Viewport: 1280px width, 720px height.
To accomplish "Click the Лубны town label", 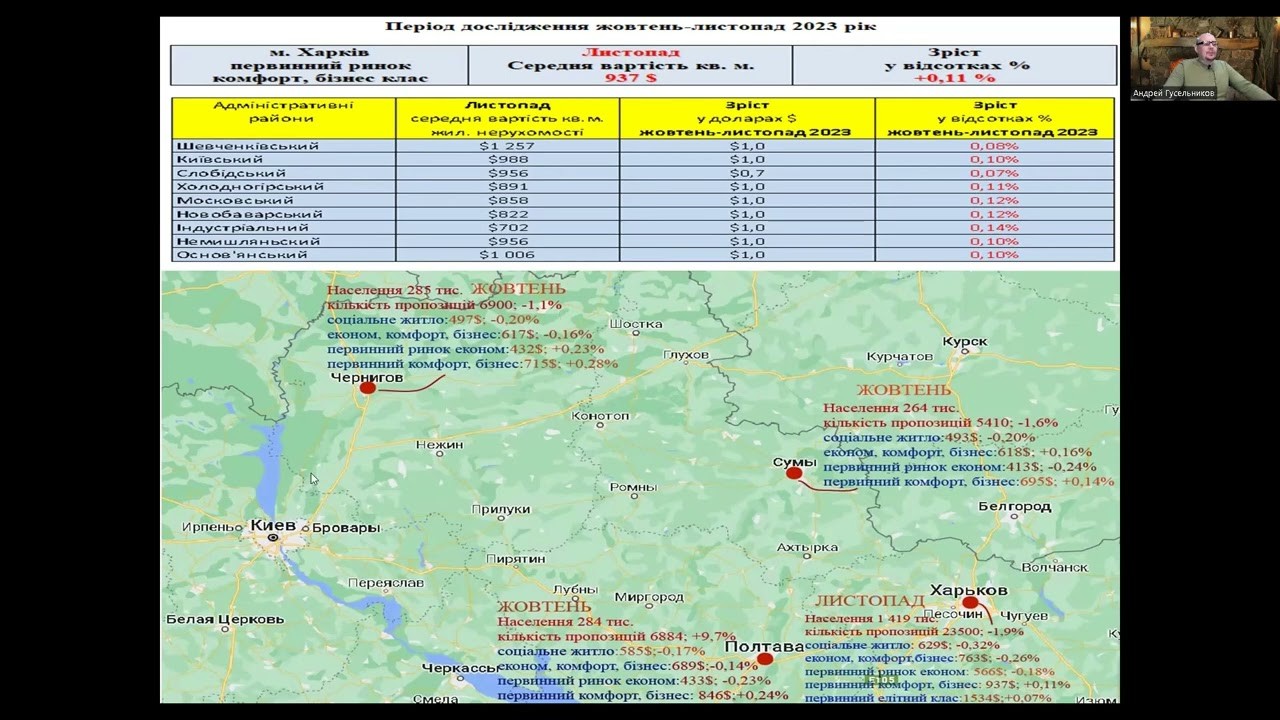I will pos(574,590).
